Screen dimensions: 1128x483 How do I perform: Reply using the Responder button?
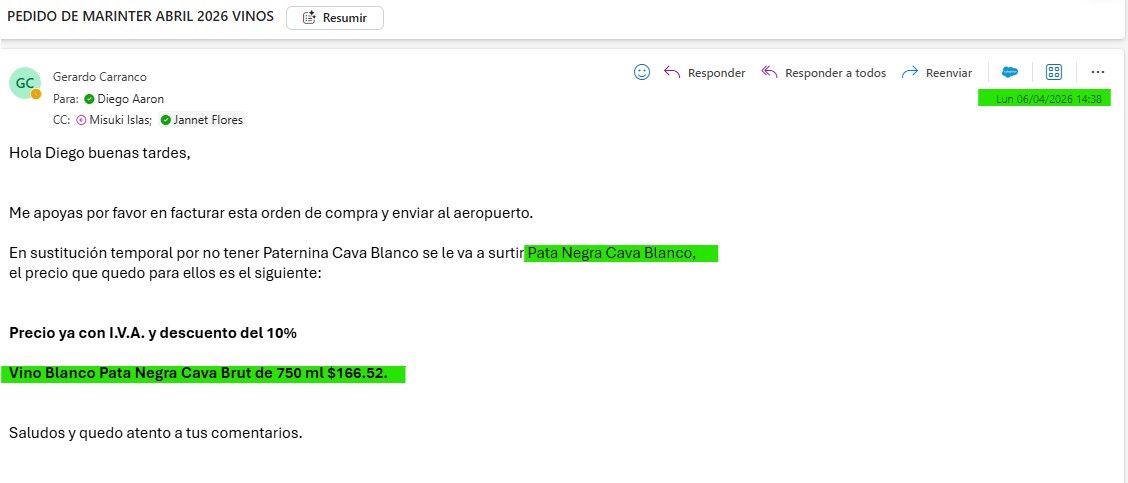705,73
